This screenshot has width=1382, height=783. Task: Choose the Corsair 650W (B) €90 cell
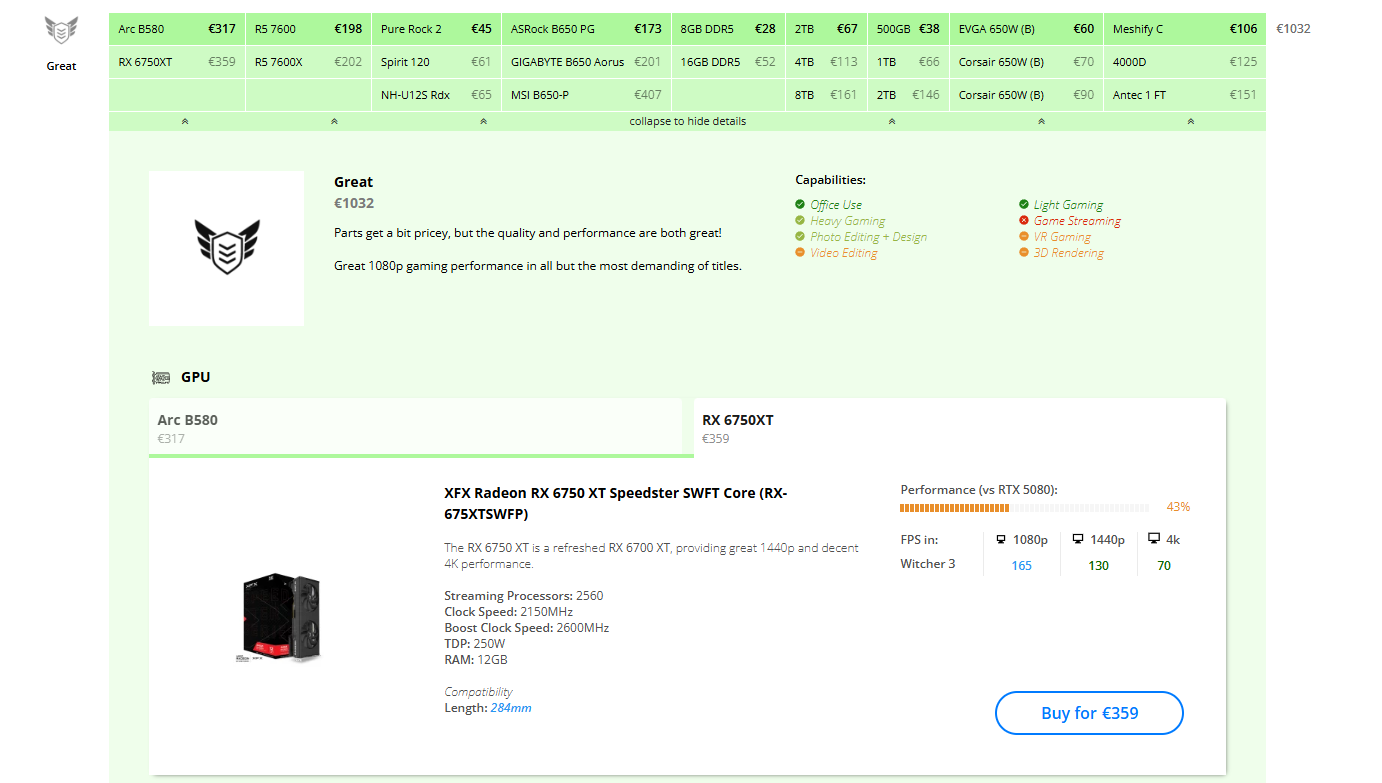[1026, 95]
